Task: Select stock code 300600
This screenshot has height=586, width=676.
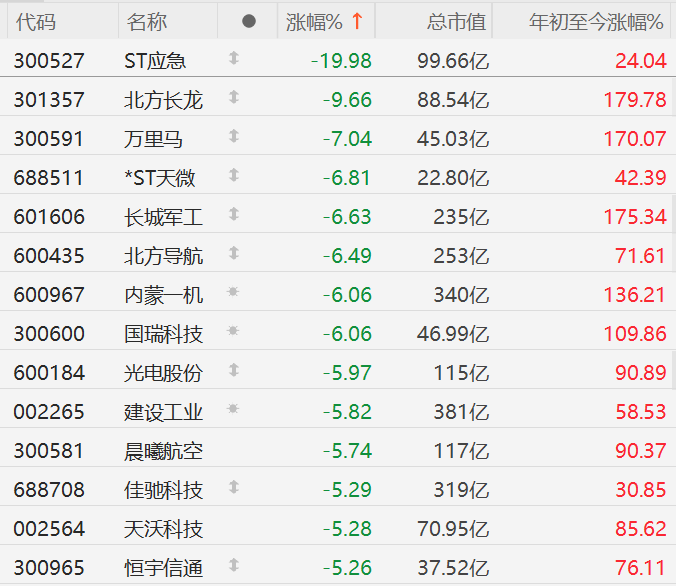Action: pos(49,334)
